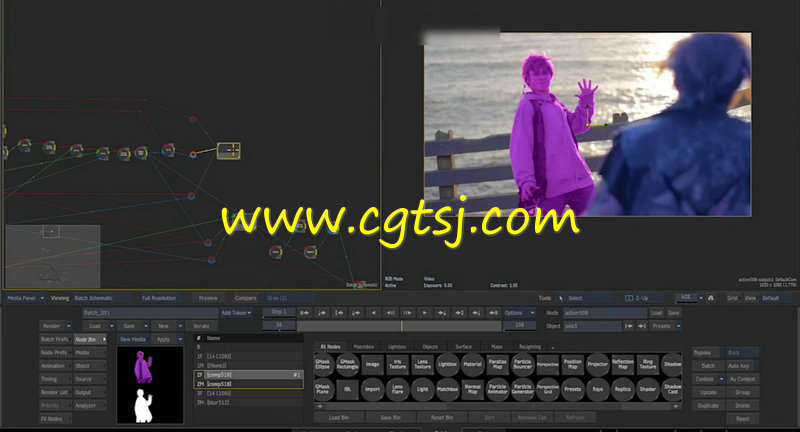
Task: Switch to the Matchbox tab
Action: (364, 347)
